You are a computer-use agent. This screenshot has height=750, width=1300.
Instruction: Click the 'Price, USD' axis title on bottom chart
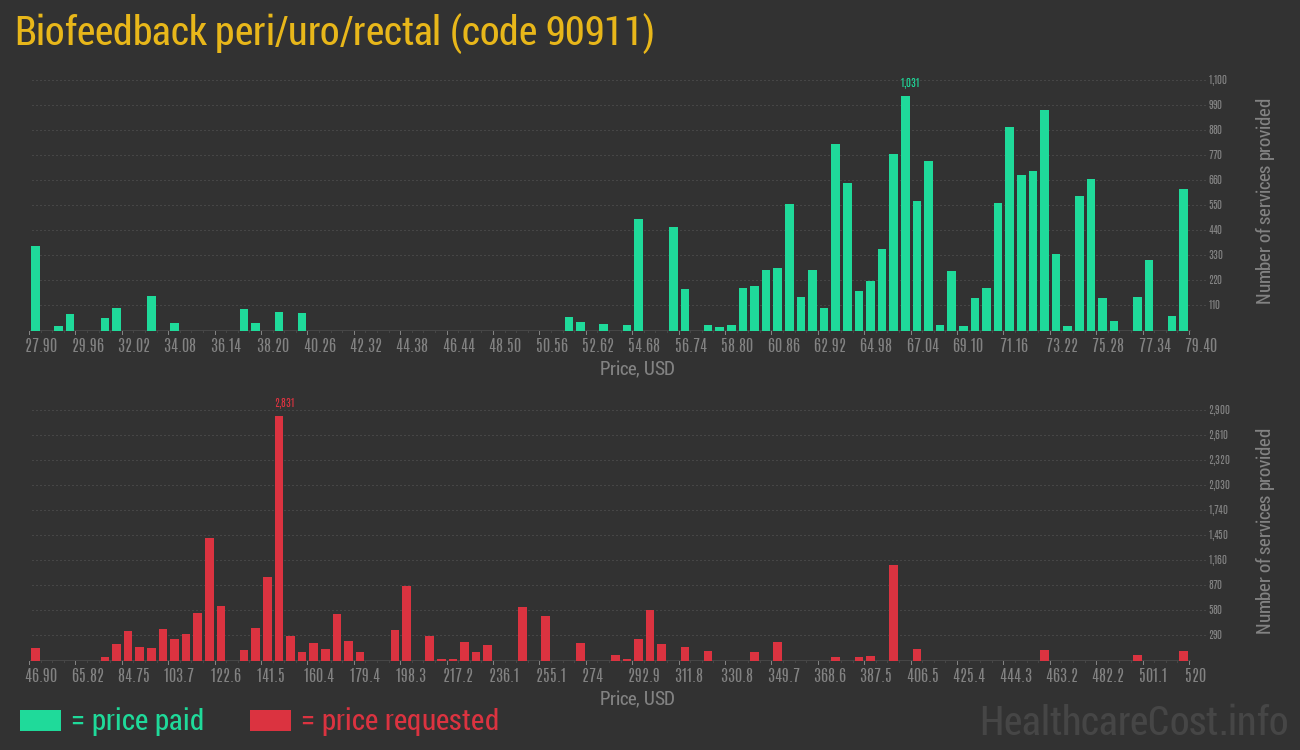tap(637, 698)
